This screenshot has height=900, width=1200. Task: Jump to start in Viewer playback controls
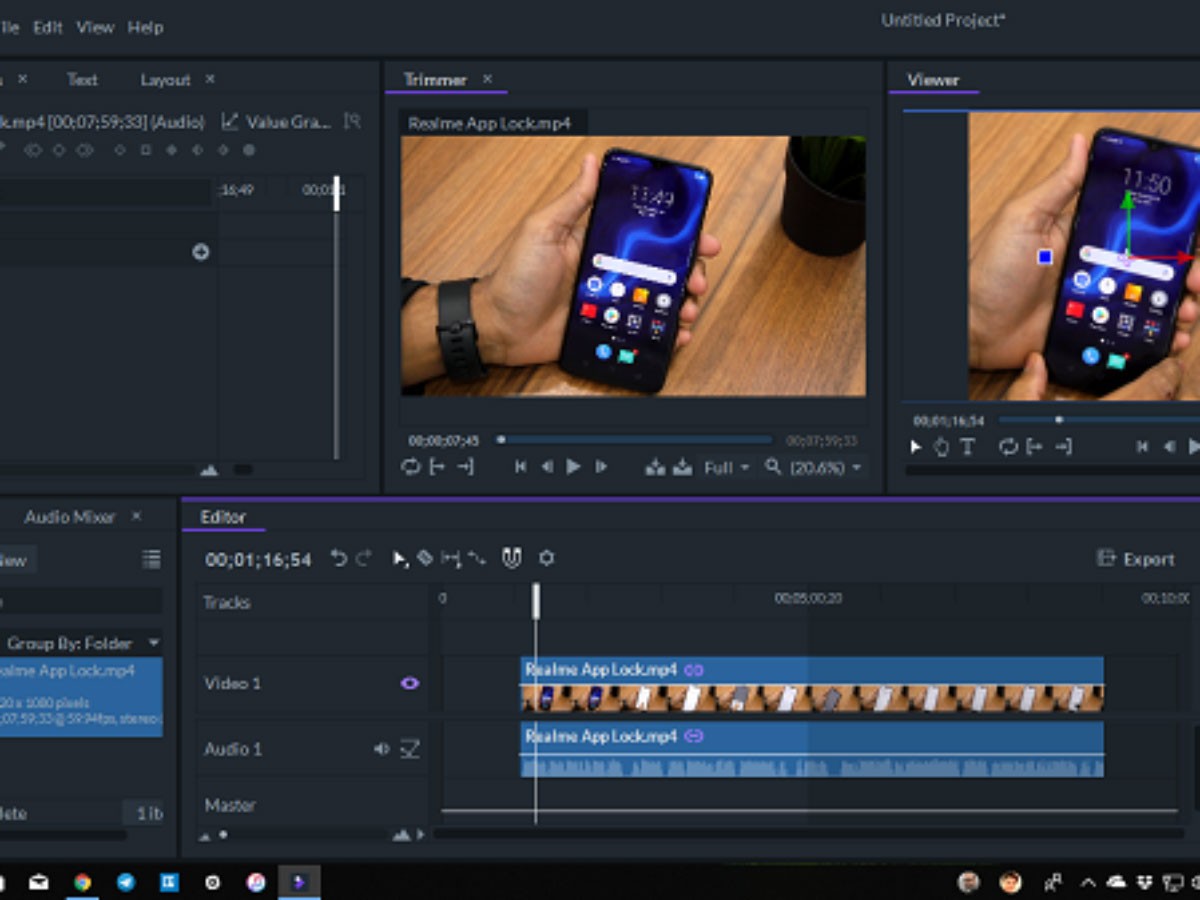coord(1142,447)
